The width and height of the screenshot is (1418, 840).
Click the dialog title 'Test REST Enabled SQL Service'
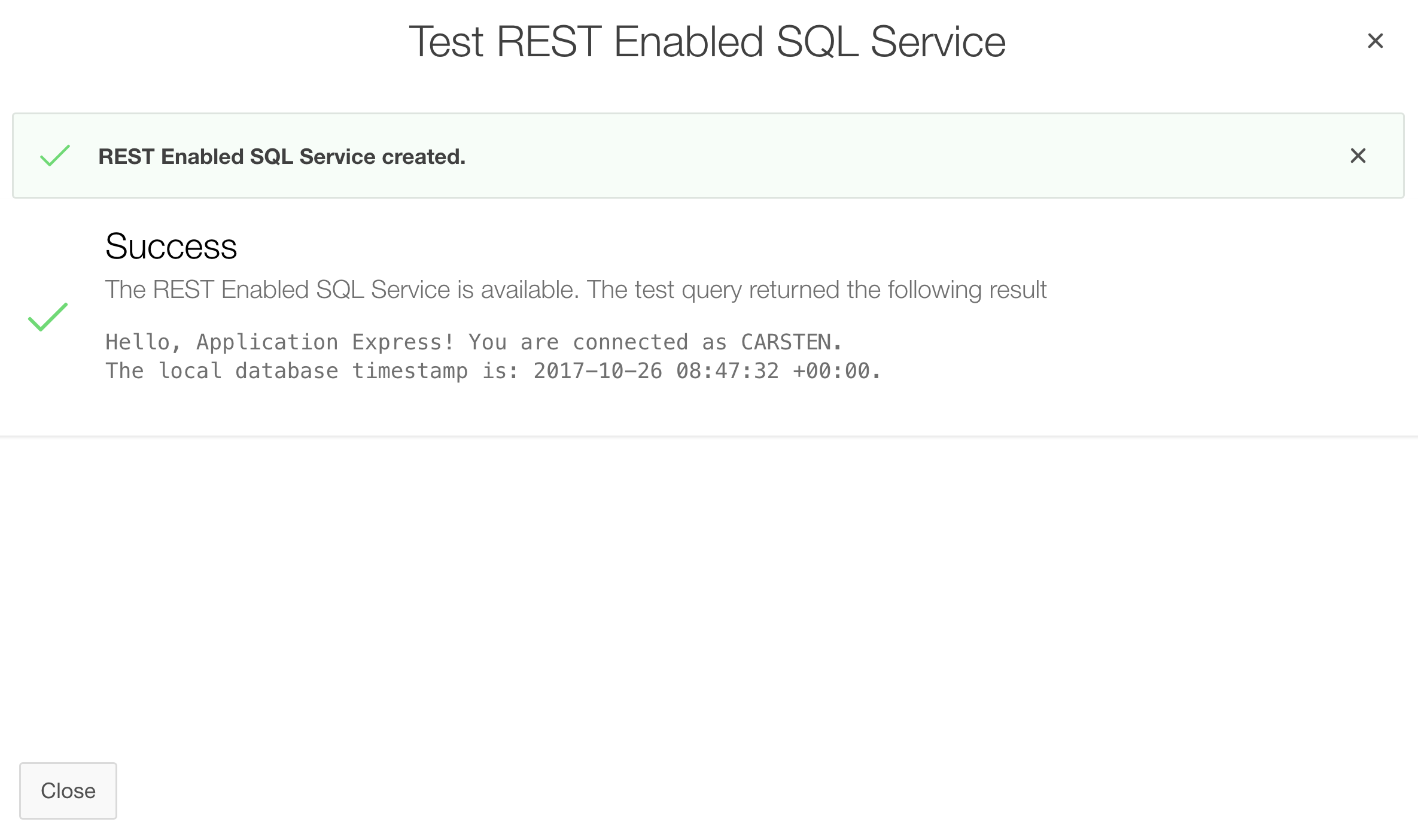pos(707,42)
